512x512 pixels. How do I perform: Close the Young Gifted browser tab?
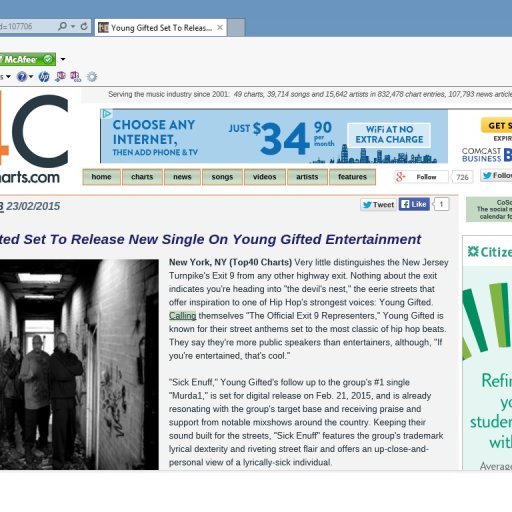coord(220,28)
